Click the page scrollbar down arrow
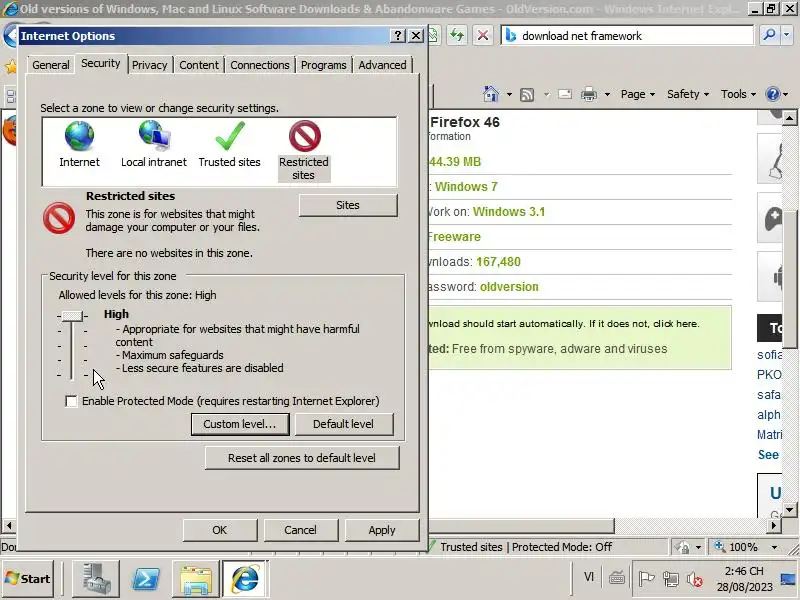The width and height of the screenshot is (800, 600). (x=789, y=510)
